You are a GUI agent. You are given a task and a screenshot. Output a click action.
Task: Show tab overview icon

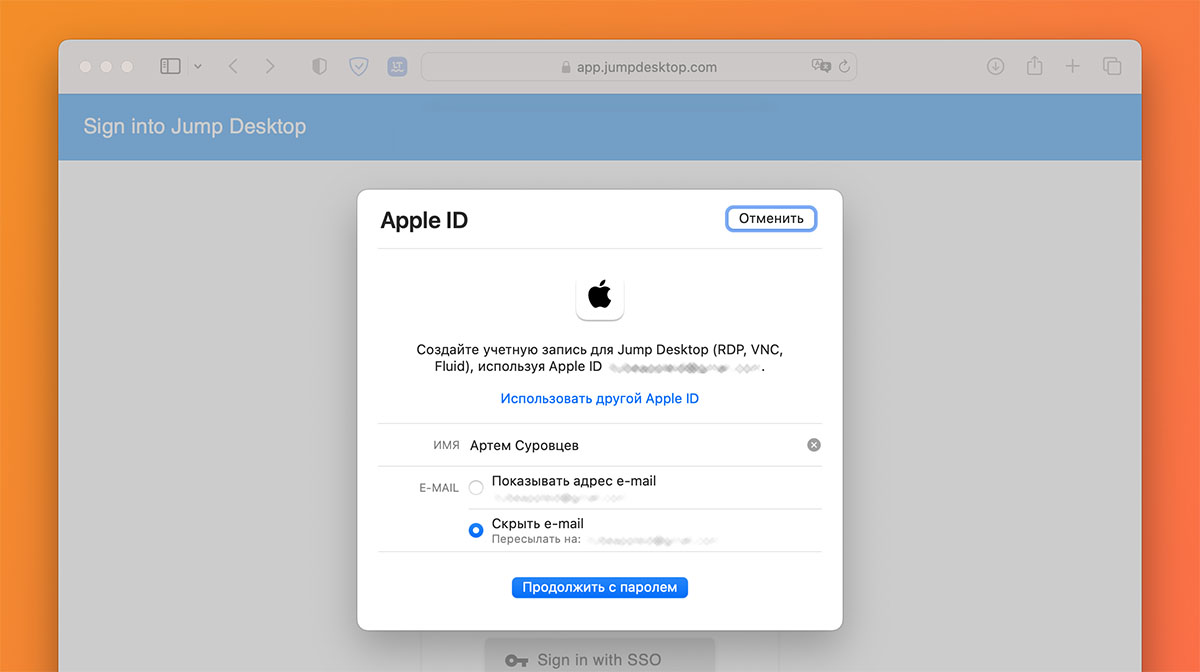click(x=1111, y=66)
